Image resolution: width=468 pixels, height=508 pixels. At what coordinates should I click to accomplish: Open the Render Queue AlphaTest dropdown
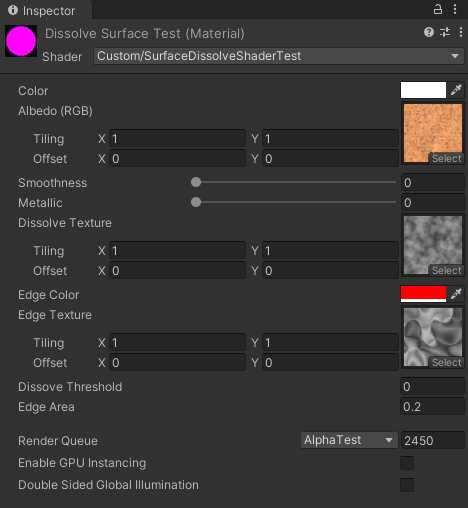pyautogui.click(x=349, y=440)
